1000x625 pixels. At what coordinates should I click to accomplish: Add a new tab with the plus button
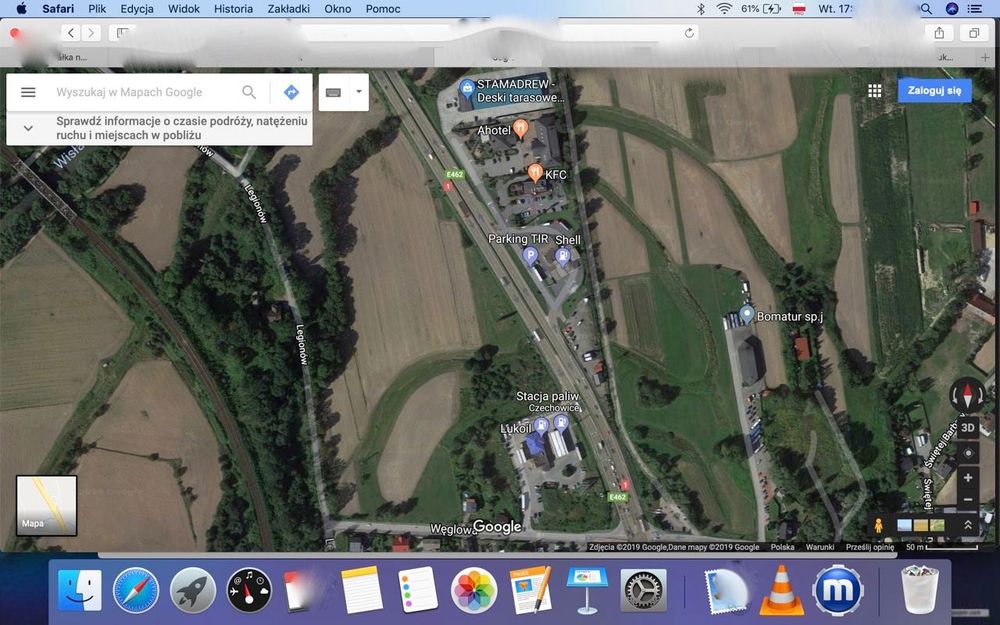(x=985, y=57)
